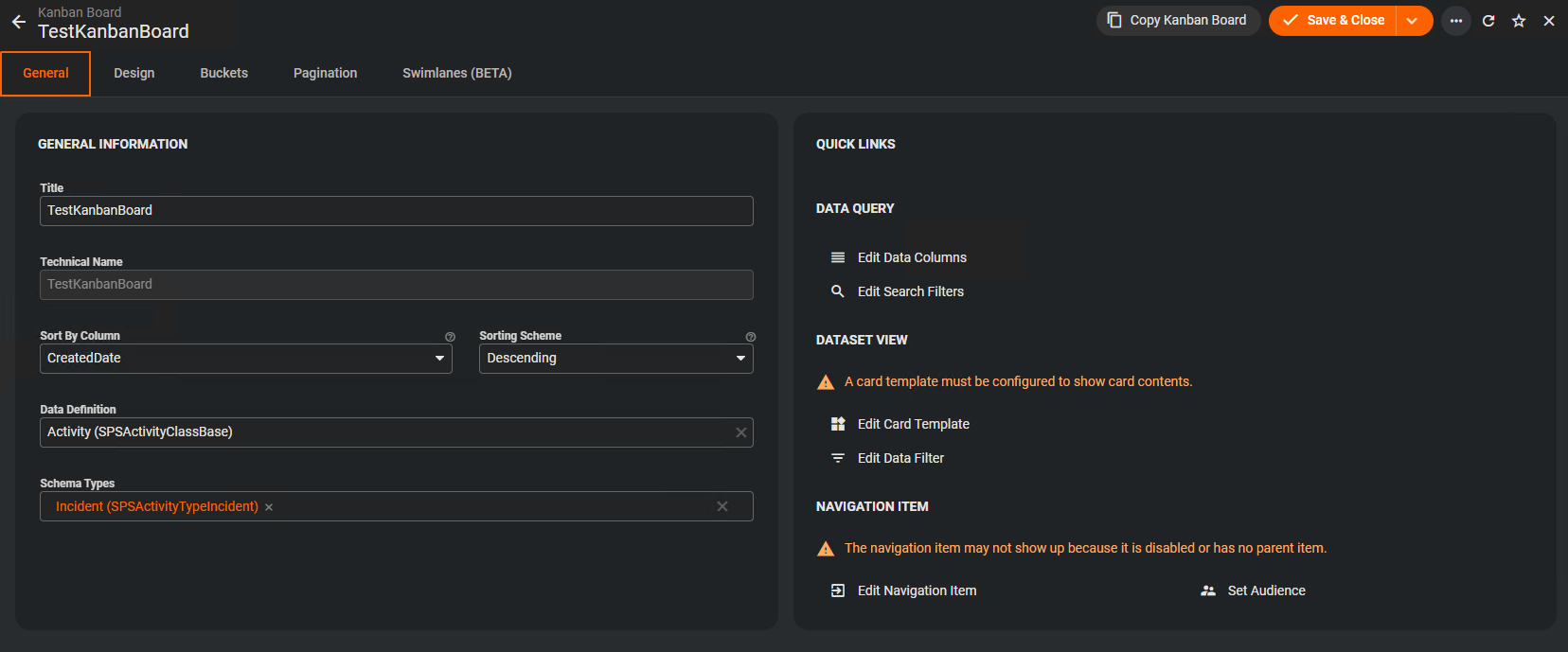Remove the Incident schema type tag
Viewport: 1568px width, 652px height.
click(269, 507)
